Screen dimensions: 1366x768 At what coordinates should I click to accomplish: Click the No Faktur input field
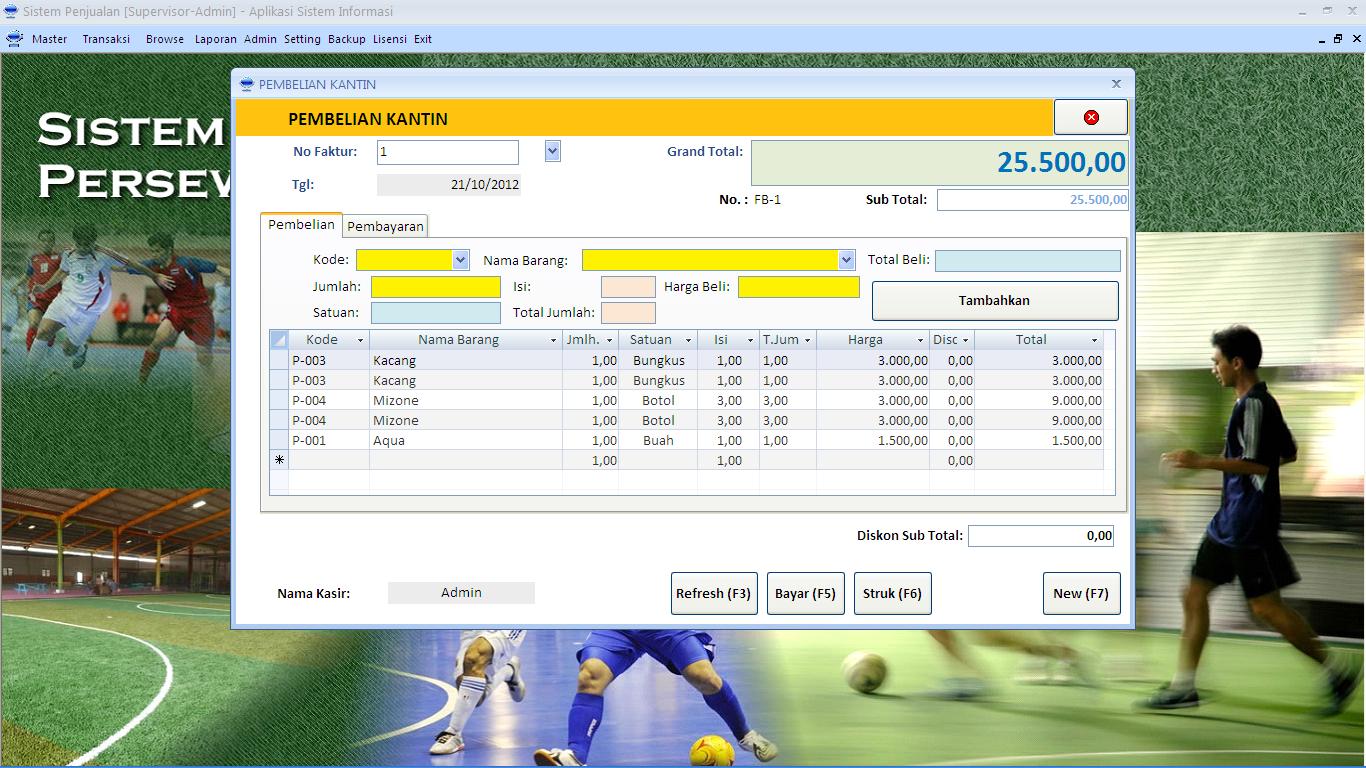click(x=448, y=152)
